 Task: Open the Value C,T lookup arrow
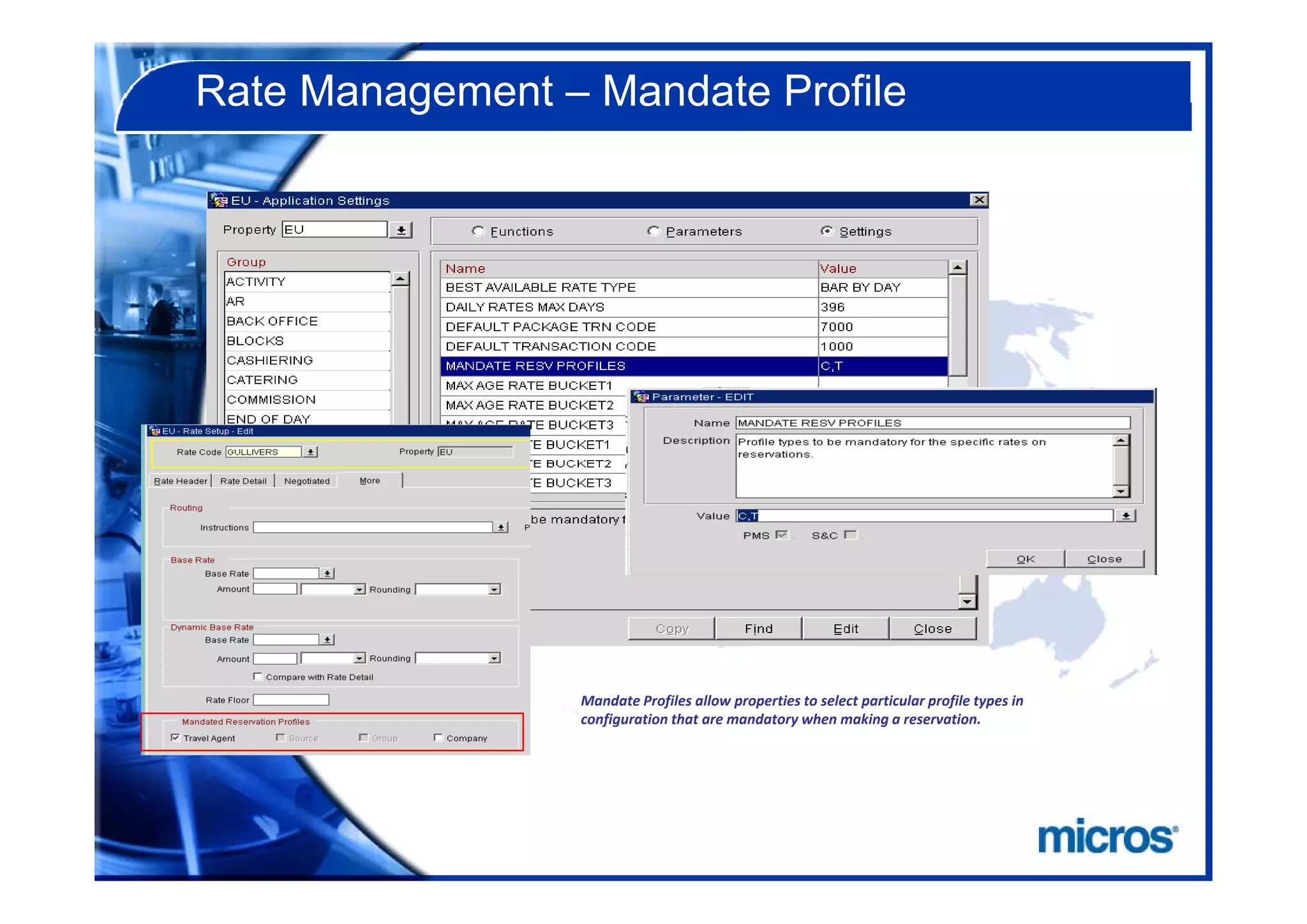[x=1126, y=516]
